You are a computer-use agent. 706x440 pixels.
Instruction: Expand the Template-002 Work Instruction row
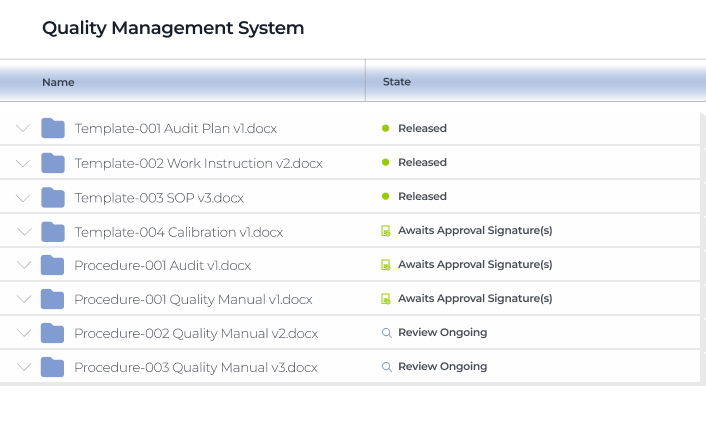[x=24, y=163]
